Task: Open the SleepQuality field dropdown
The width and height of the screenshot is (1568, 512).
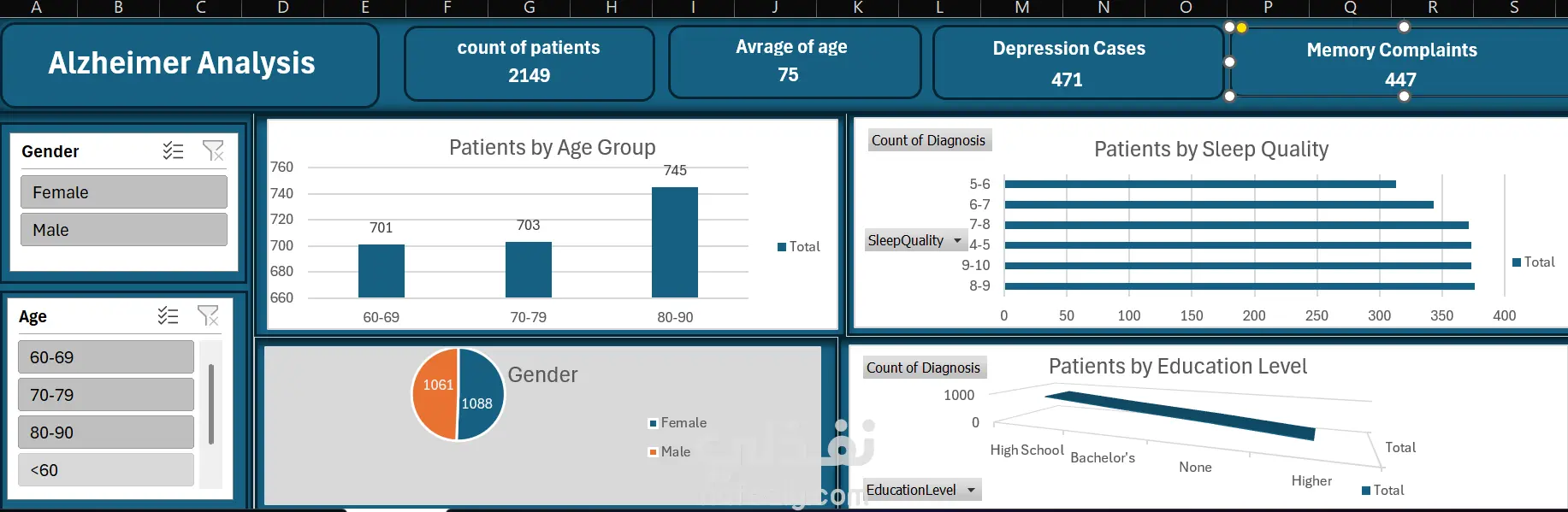Action: point(915,241)
